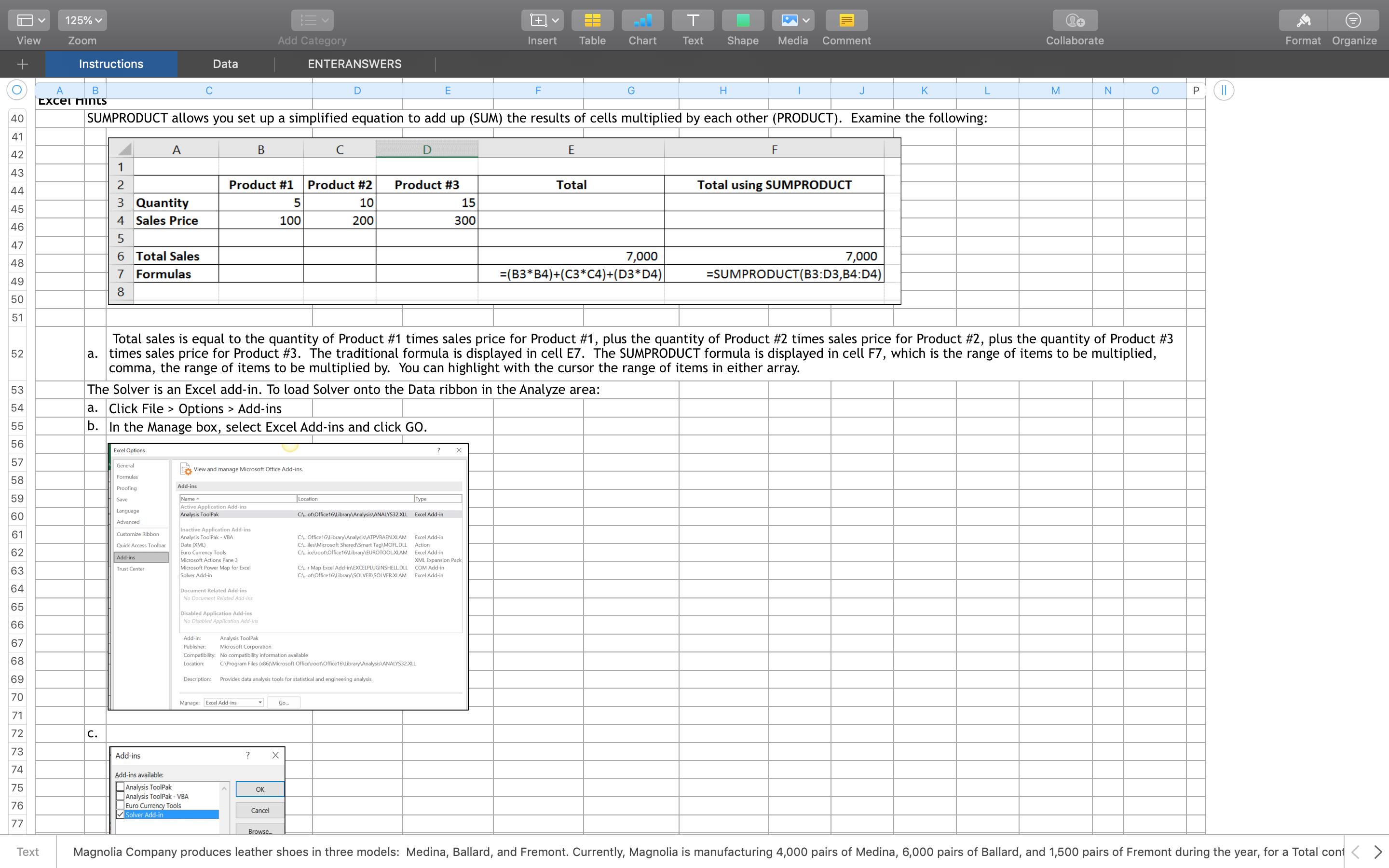Image resolution: width=1389 pixels, height=868 pixels.
Task: Click the column resize handle beside column P
Action: (1224, 90)
